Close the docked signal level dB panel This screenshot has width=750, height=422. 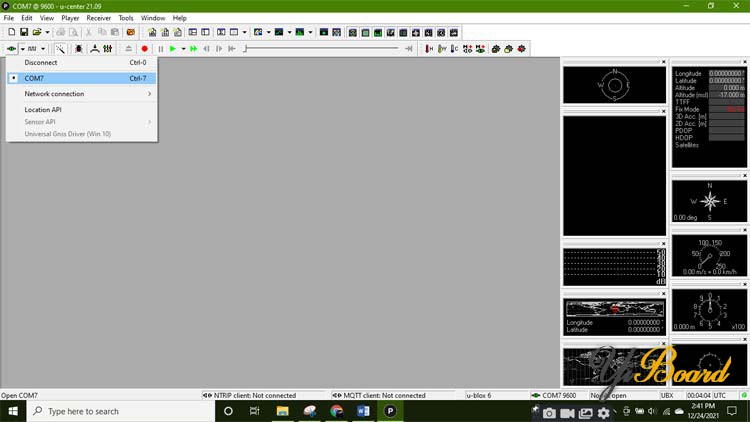pos(663,244)
